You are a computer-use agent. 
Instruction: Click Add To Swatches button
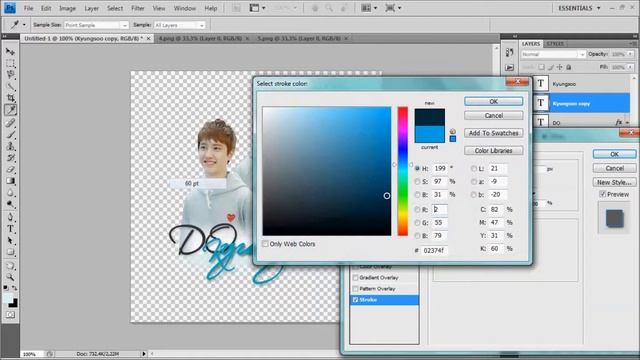[x=493, y=133]
